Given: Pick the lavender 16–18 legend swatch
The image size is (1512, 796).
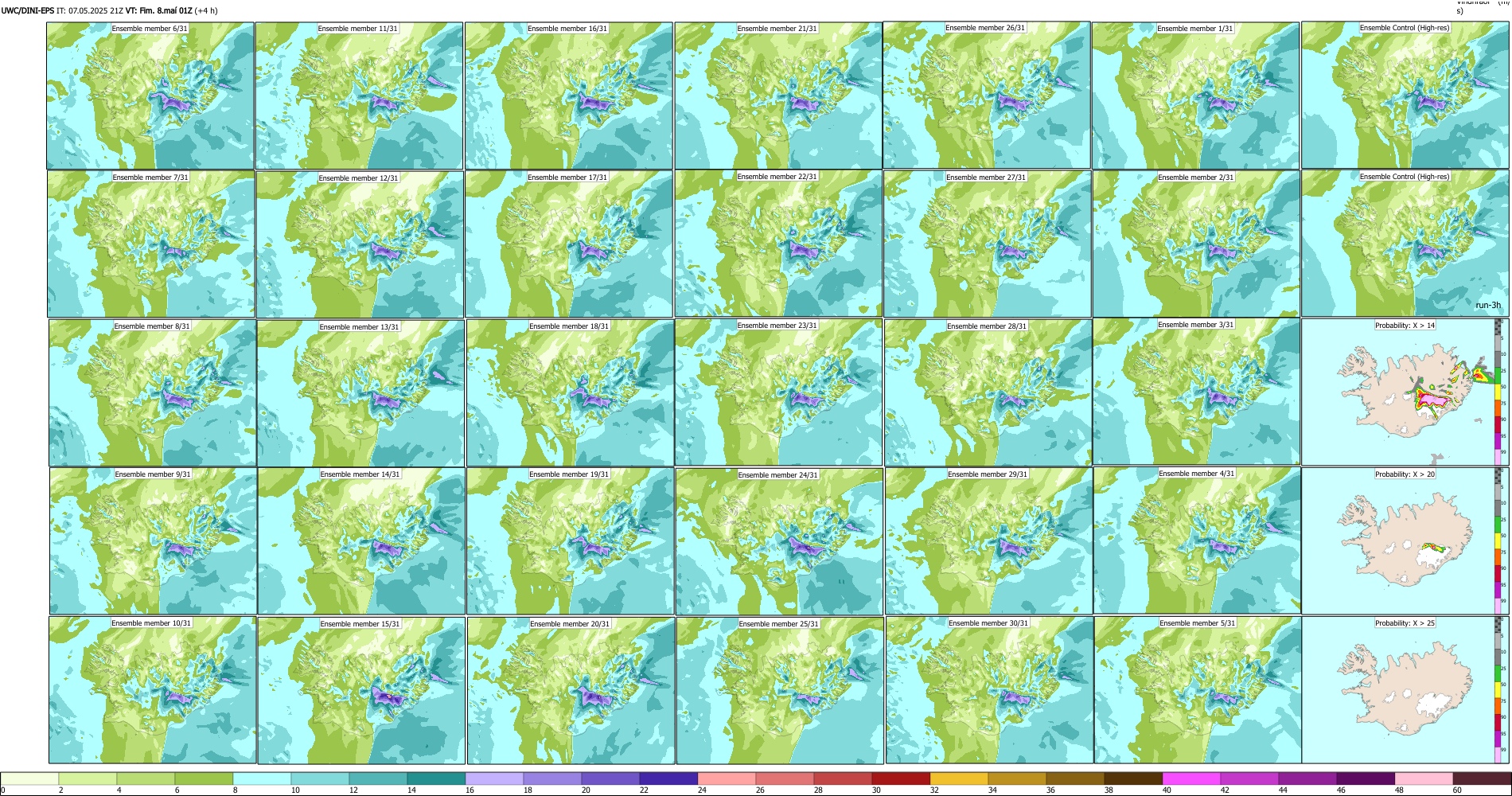Looking at the screenshot, I should pyautogui.click(x=494, y=778).
